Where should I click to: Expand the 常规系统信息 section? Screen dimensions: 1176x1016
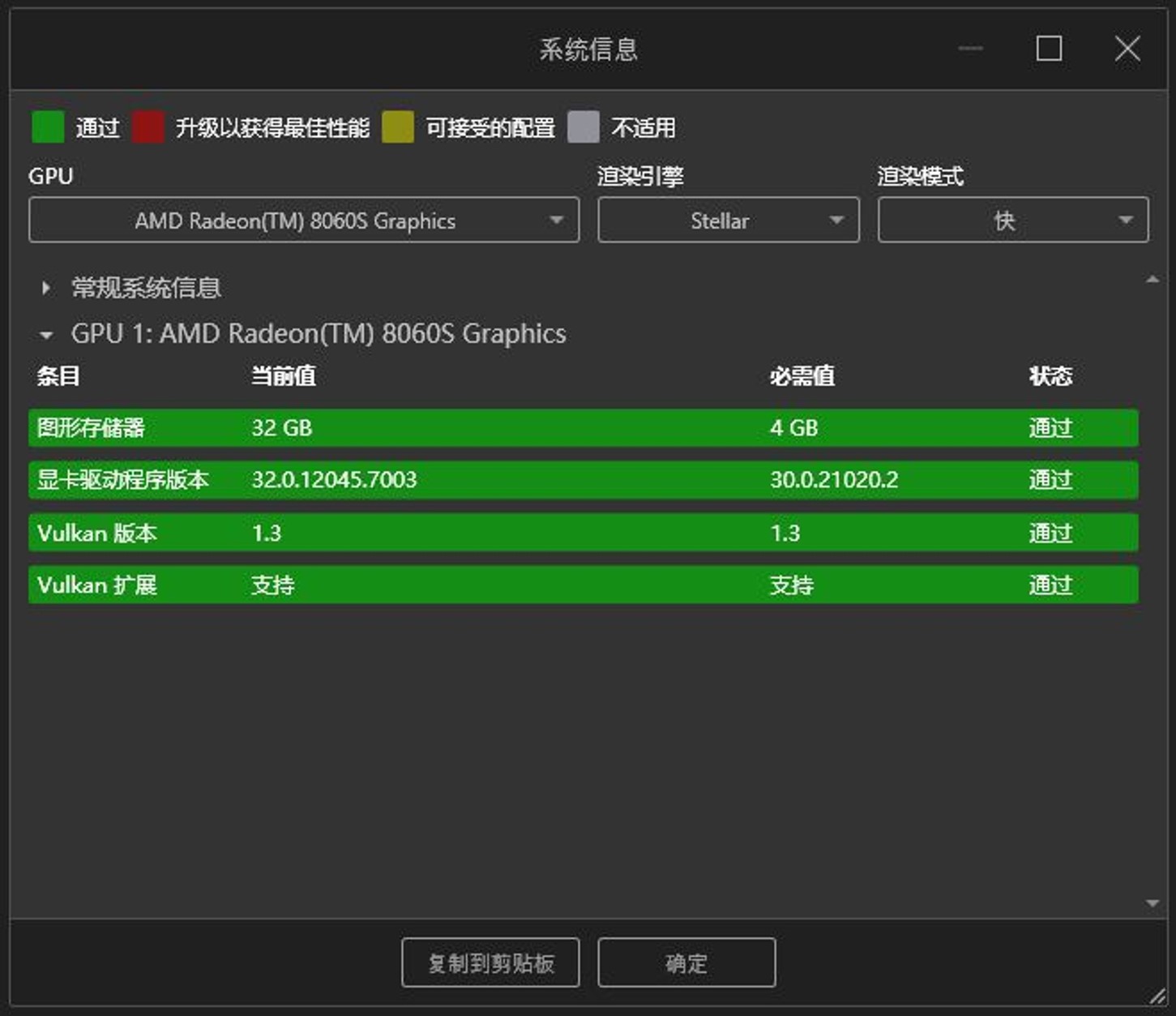click(x=46, y=288)
